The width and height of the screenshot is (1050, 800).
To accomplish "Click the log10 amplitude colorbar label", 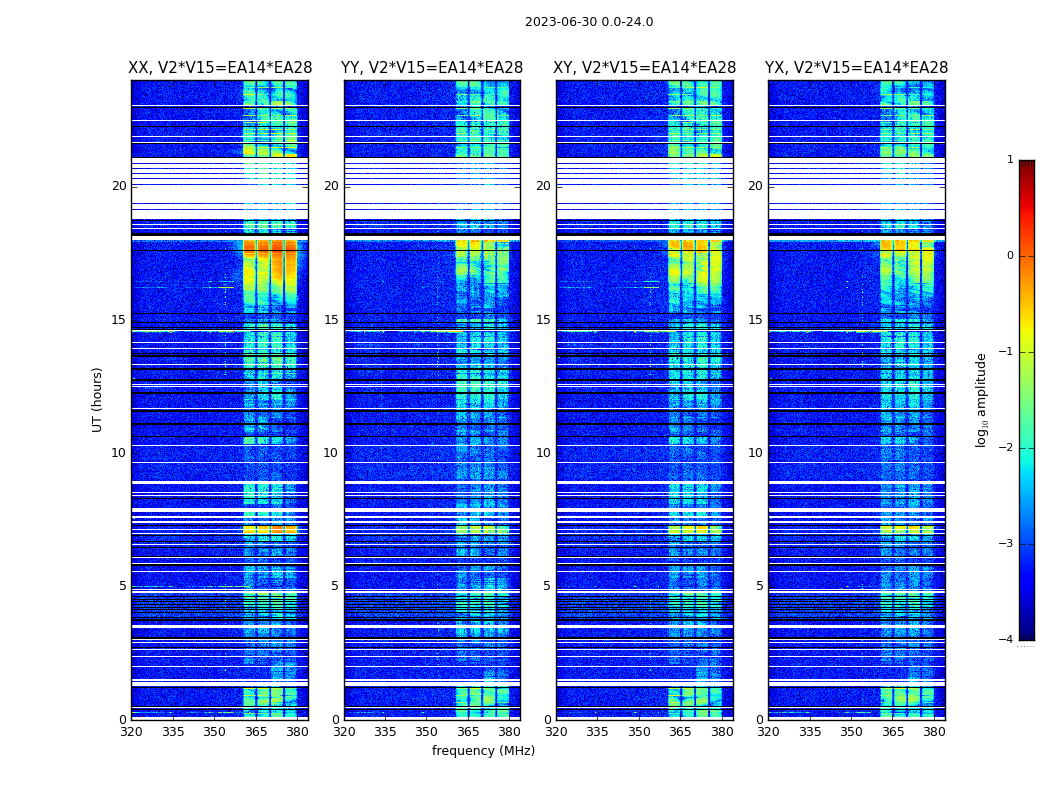I will 982,399.
